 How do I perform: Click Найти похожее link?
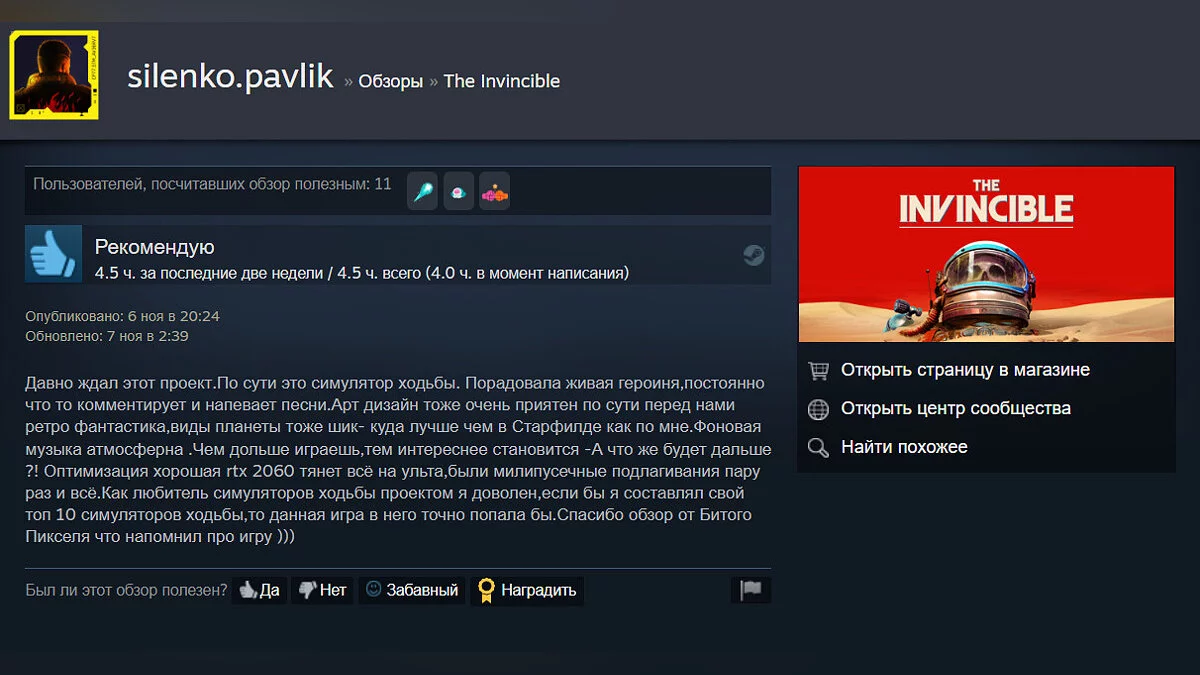click(x=904, y=447)
